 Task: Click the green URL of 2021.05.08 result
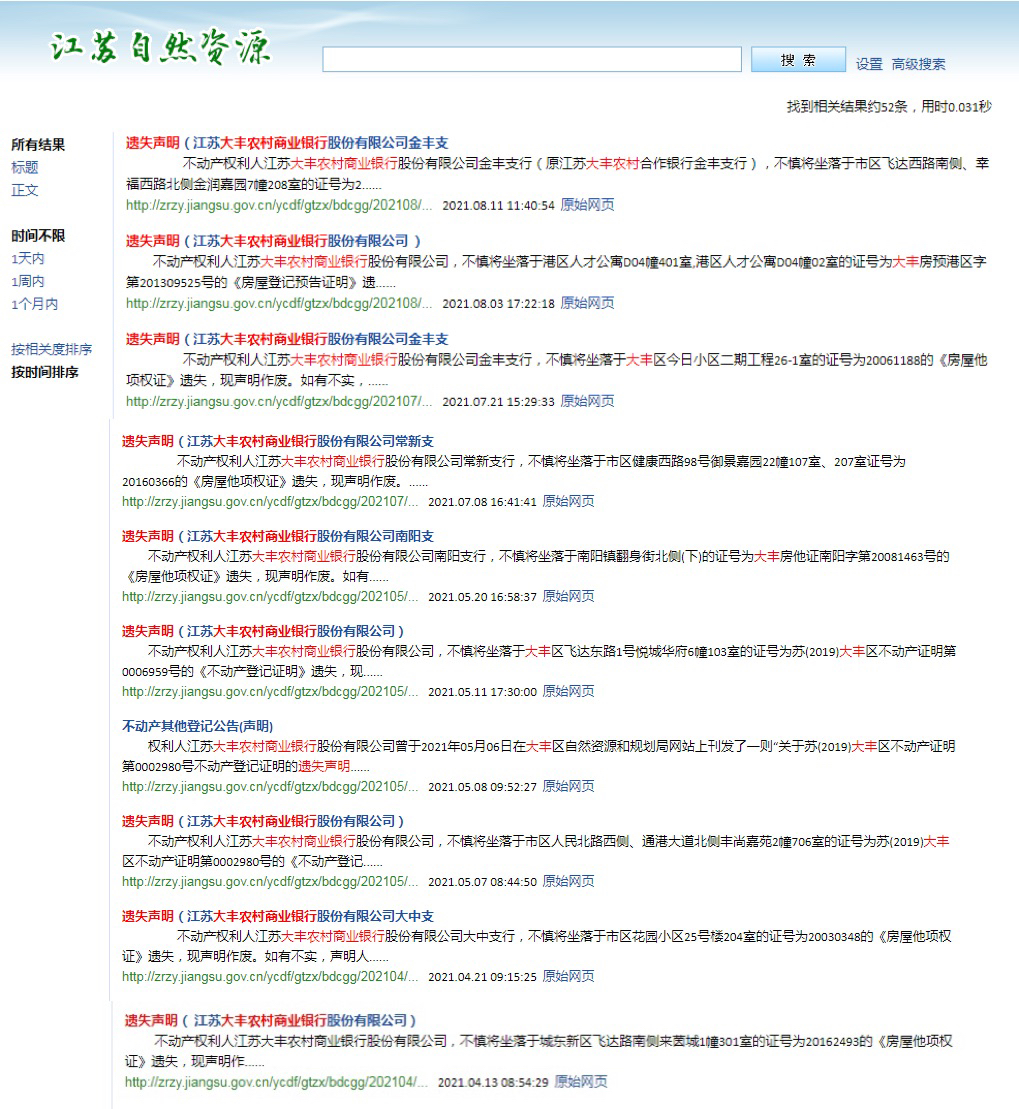(270, 786)
